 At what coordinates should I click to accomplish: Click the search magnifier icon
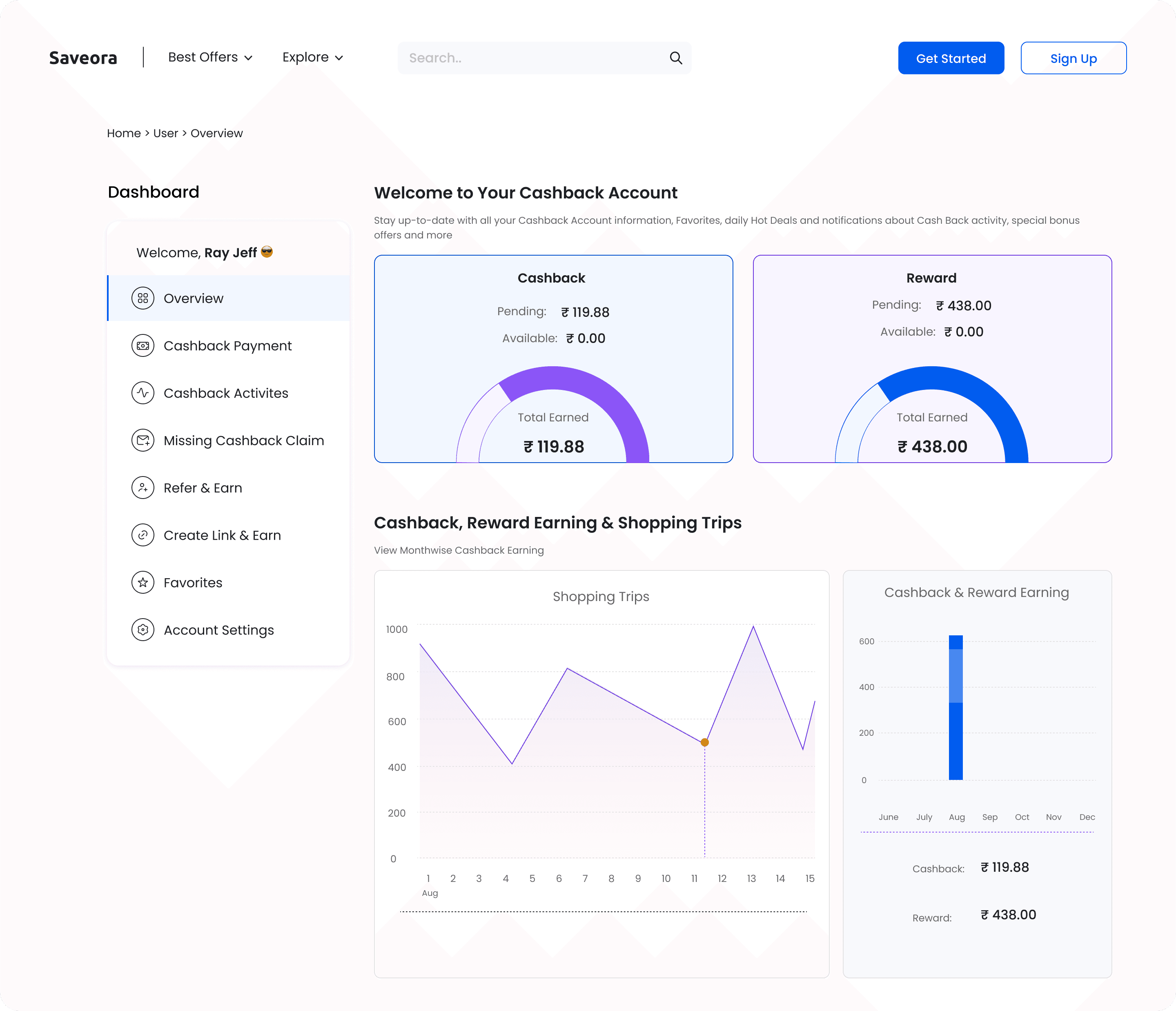(675, 58)
